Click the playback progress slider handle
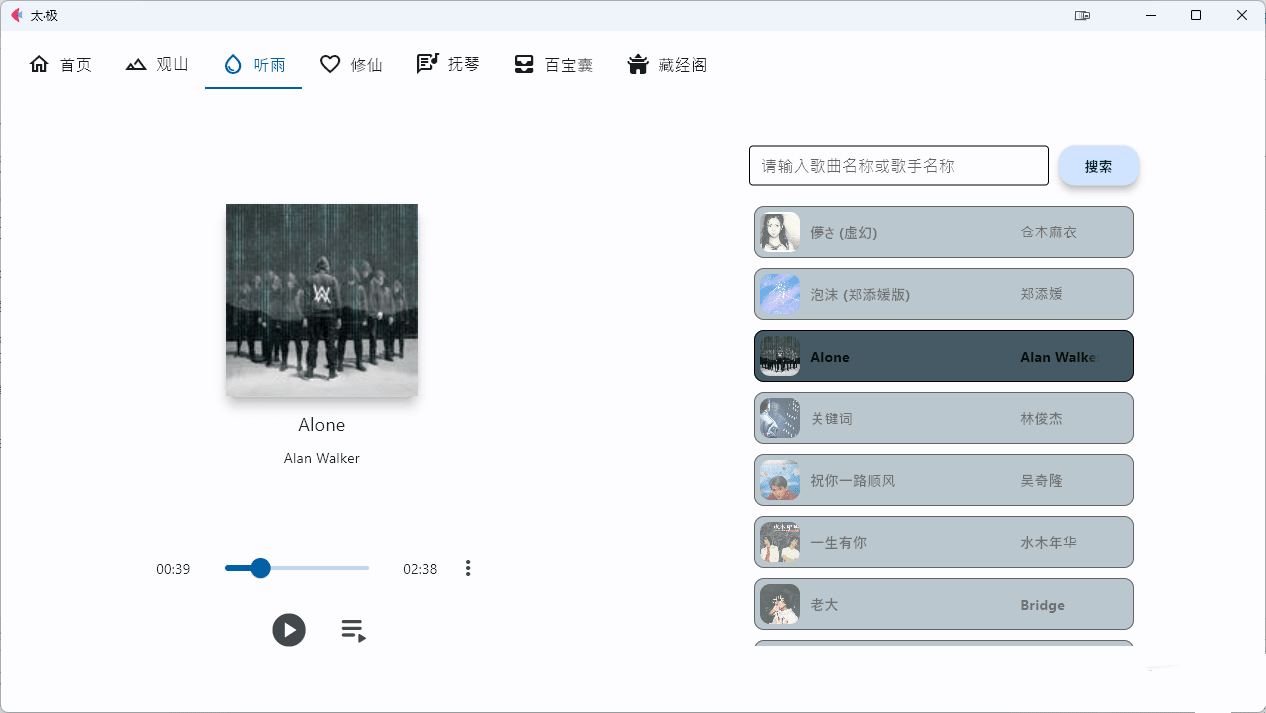The image size is (1266, 713). pyautogui.click(x=260, y=568)
